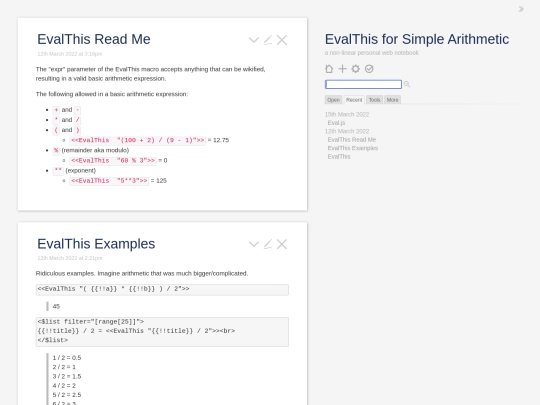The image size is (540, 405).
Task: Click the EvalThis Examples title
Action: [96, 244]
